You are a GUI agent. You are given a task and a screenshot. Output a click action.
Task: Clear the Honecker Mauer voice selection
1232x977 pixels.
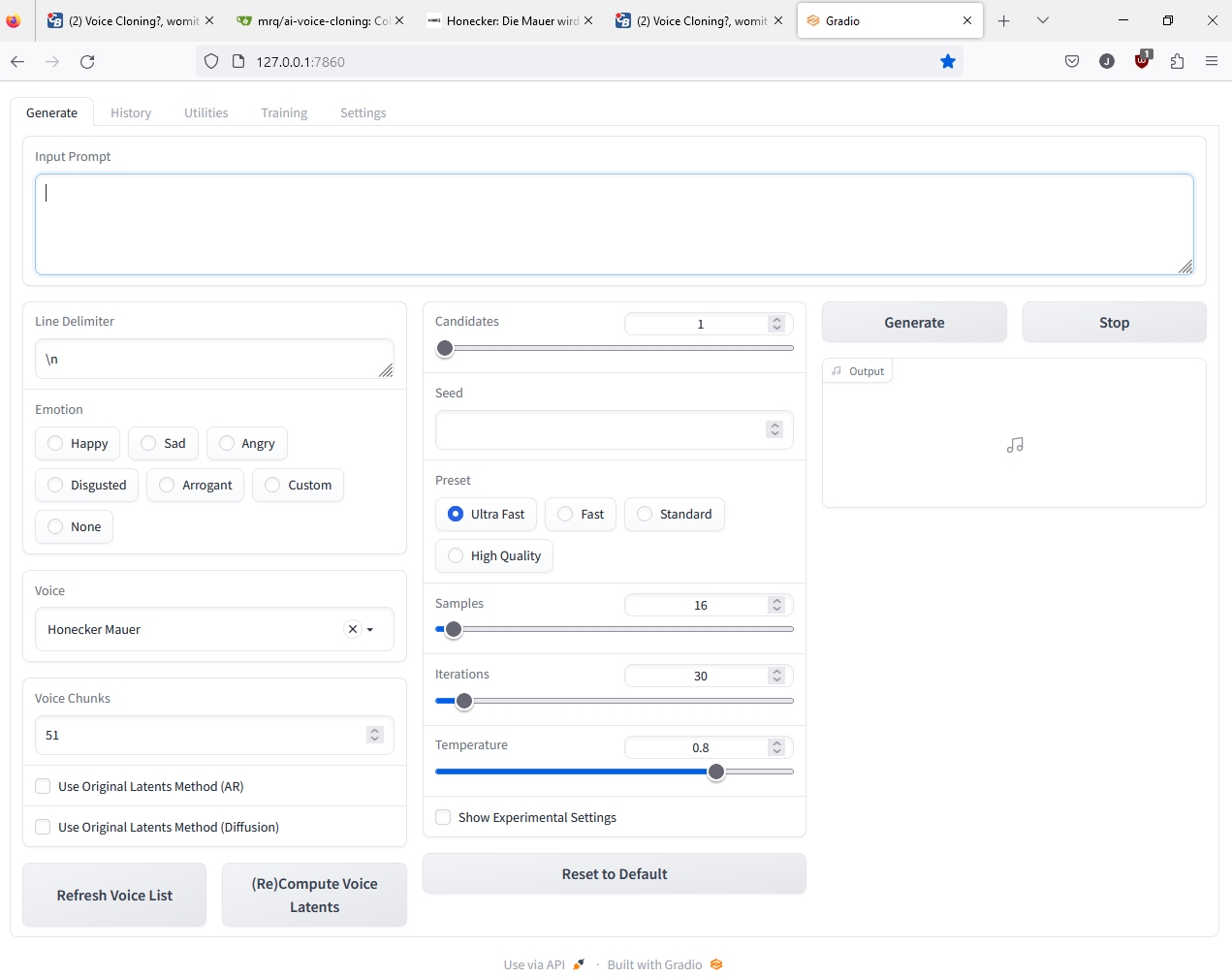coord(353,629)
